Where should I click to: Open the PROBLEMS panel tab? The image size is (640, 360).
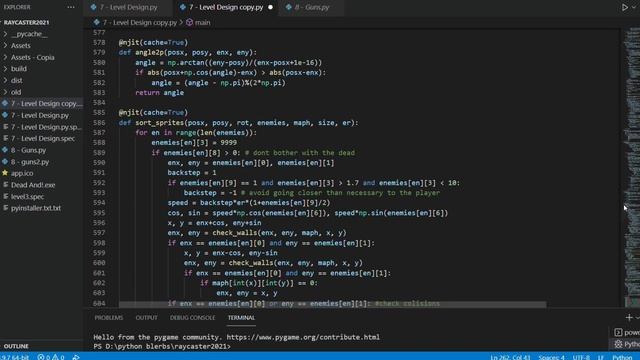(109, 318)
